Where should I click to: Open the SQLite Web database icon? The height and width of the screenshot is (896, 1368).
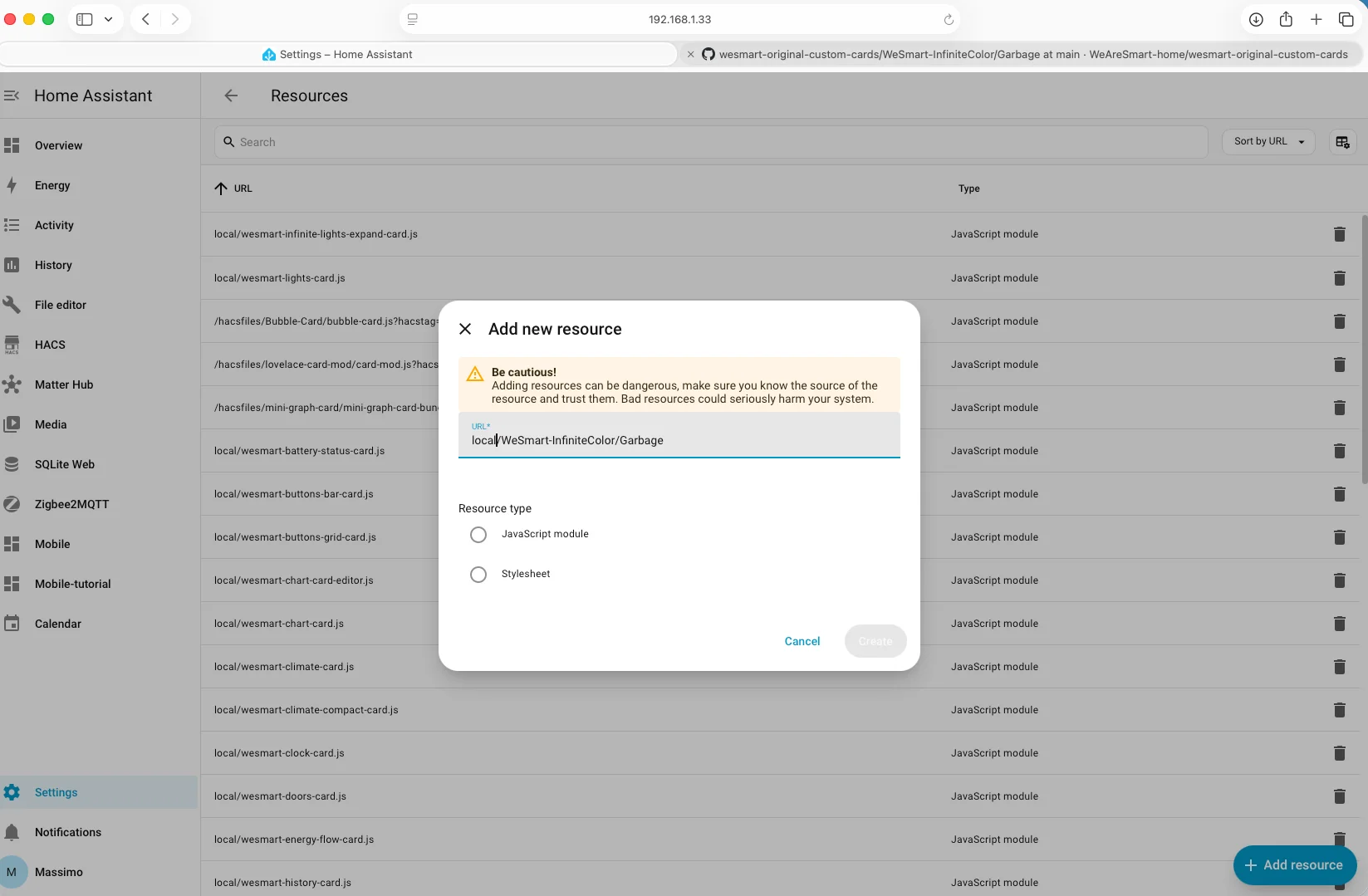(12, 464)
